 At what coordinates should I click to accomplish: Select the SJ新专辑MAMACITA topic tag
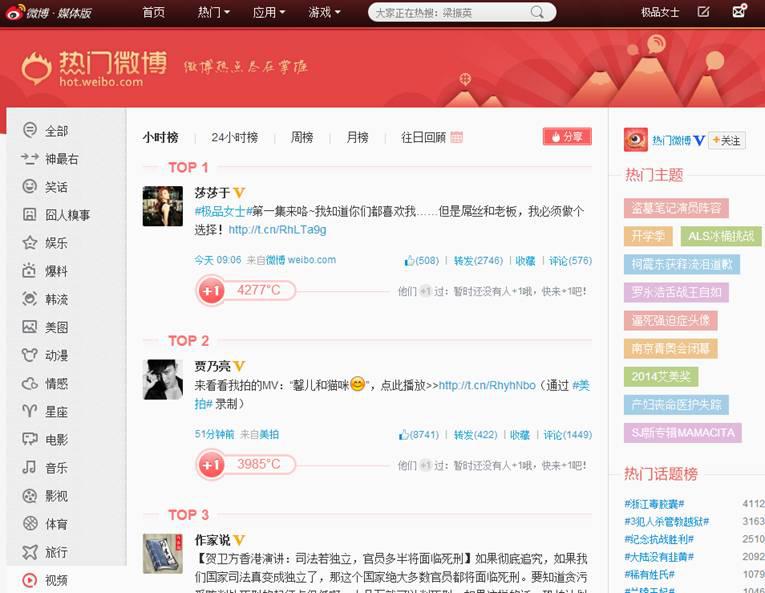point(683,433)
